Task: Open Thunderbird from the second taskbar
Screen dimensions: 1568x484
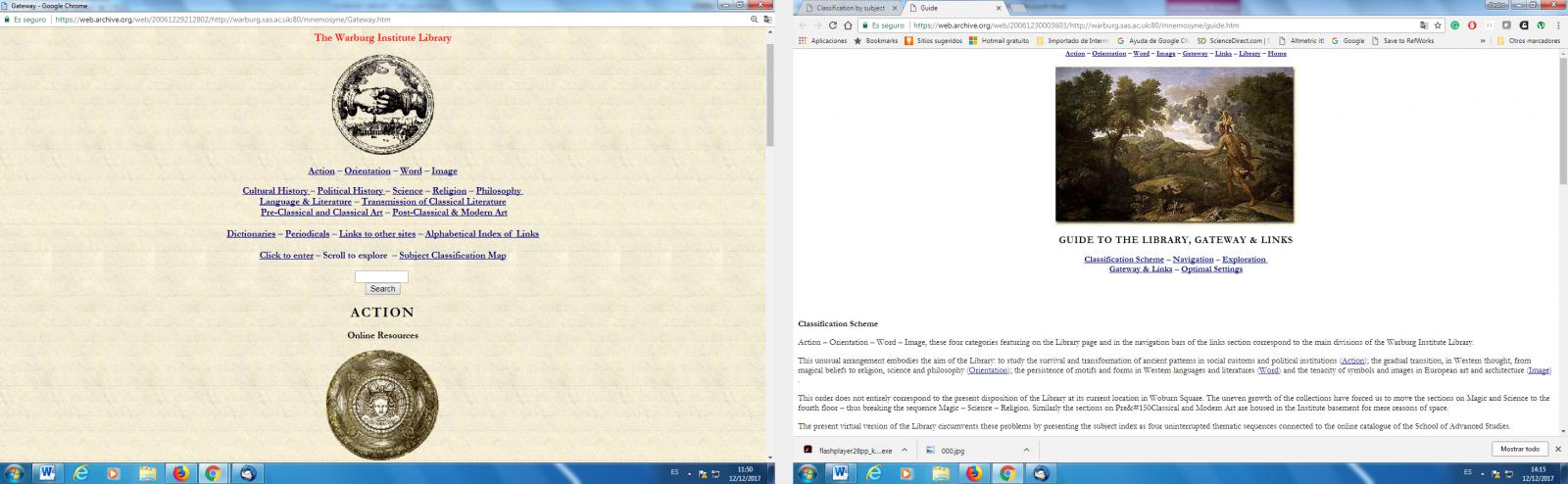Action: pyautogui.click(x=1042, y=473)
